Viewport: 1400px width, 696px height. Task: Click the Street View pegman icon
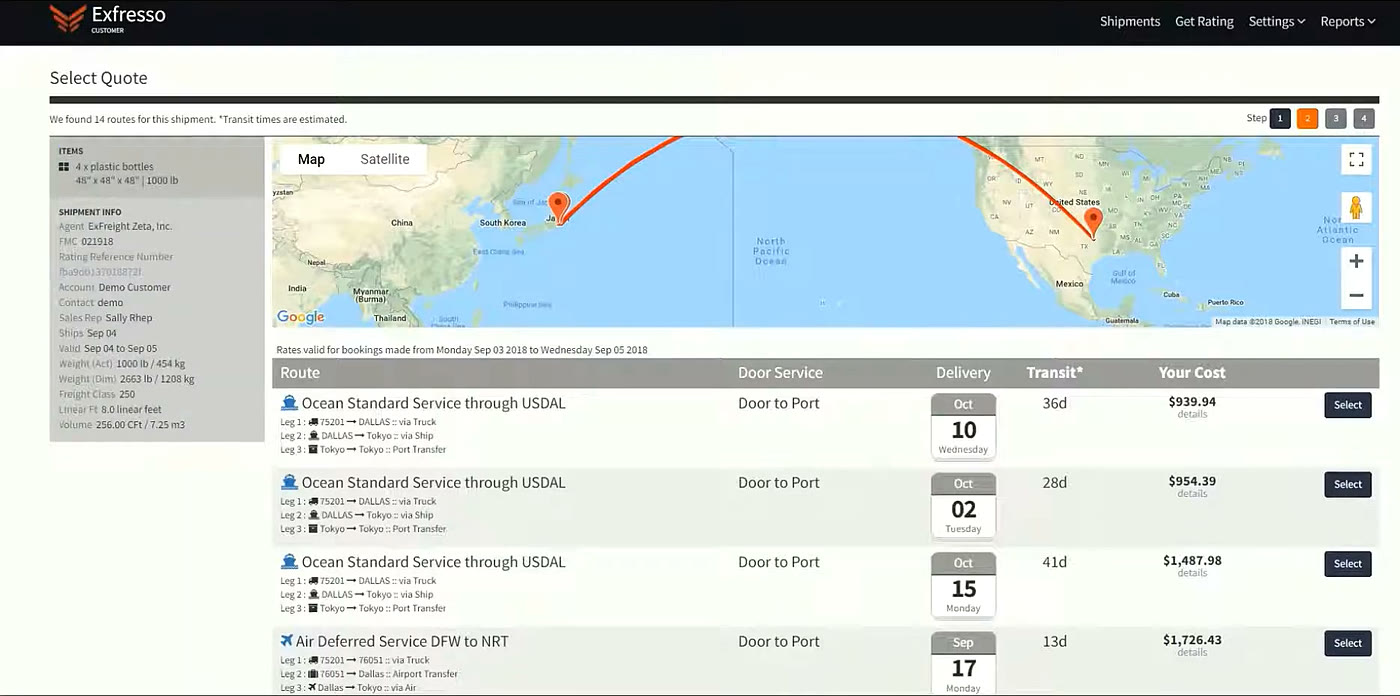[1356, 207]
